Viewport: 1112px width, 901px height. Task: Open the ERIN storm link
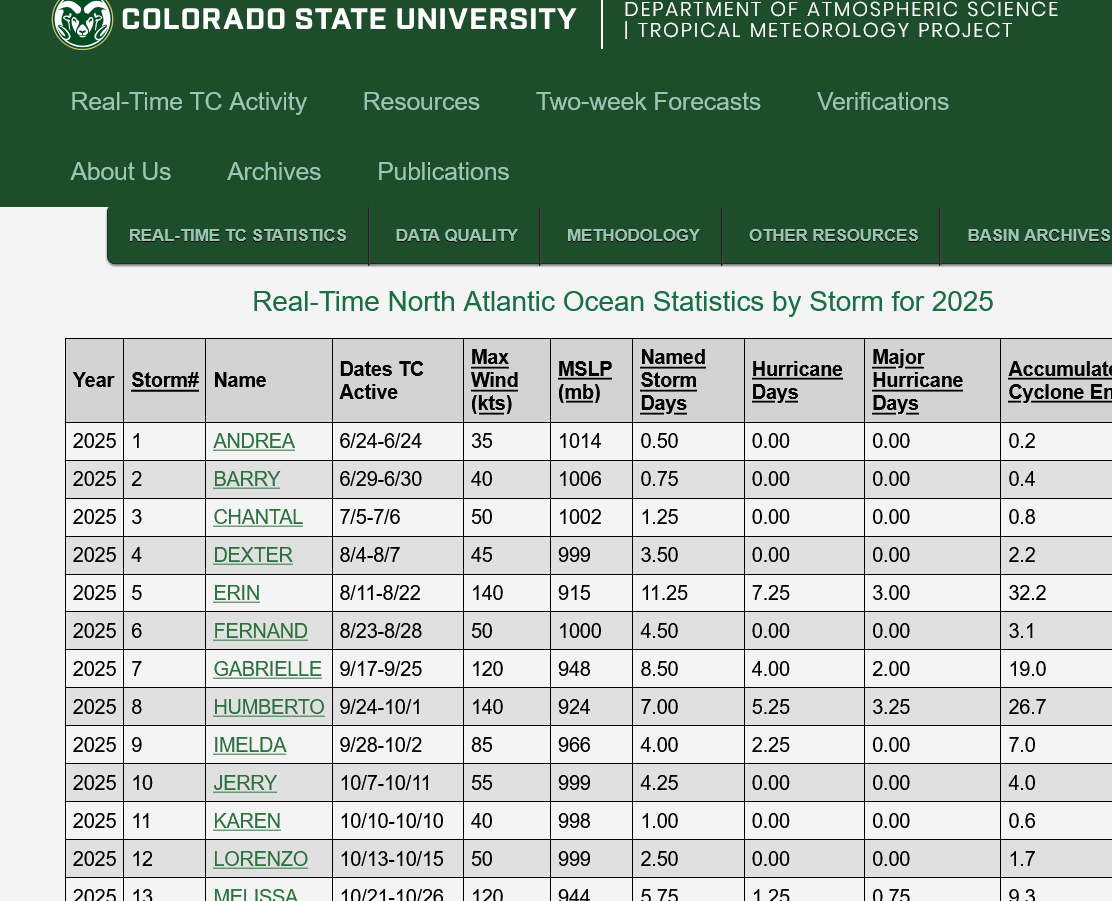pyautogui.click(x=236, y=593)
